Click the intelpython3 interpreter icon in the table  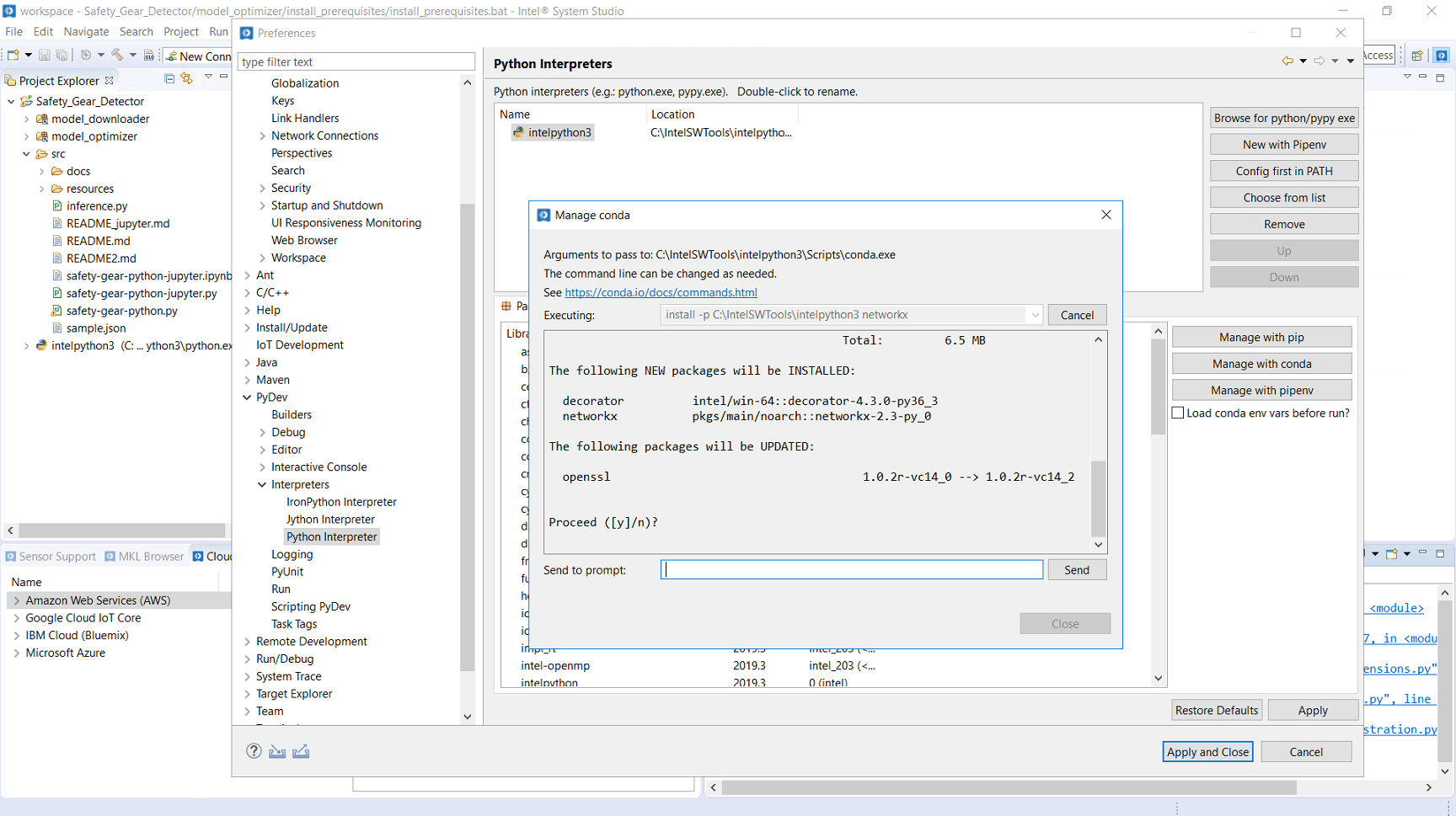coord(518,132)
